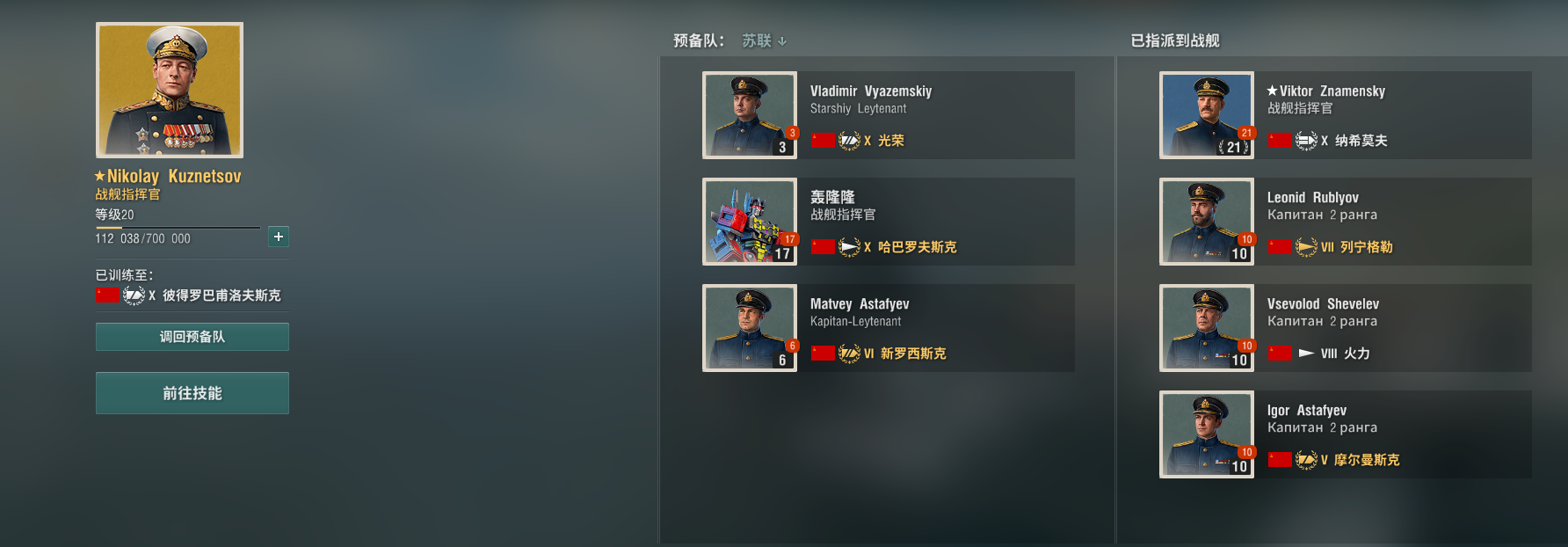Click the ship class icon beside 光荣
This screenshot has height=547, width=1568.
tap(849, 141)
